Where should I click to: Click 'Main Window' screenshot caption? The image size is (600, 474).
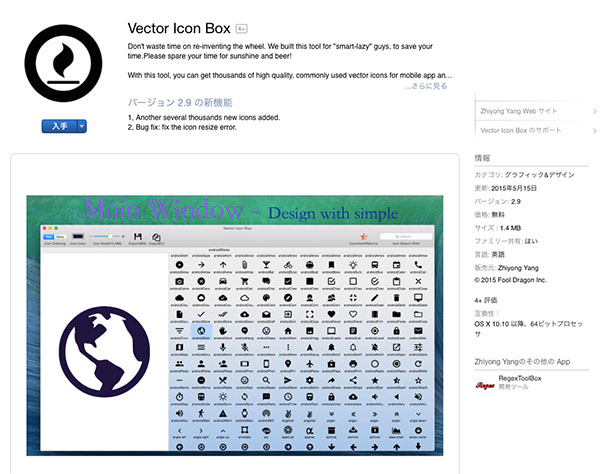(x=163, y=210)
